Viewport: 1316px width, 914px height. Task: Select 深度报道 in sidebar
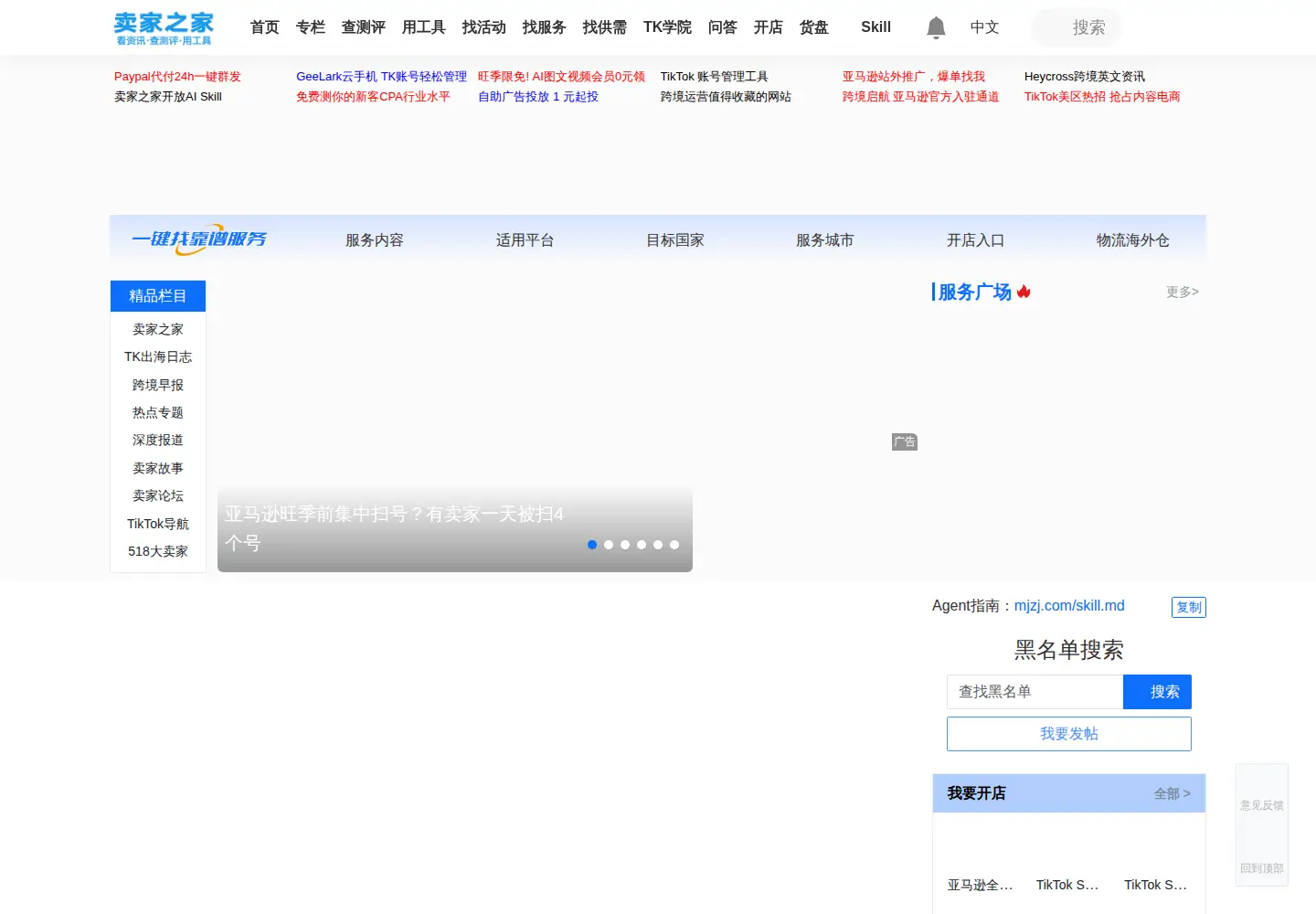click(158, 441)
